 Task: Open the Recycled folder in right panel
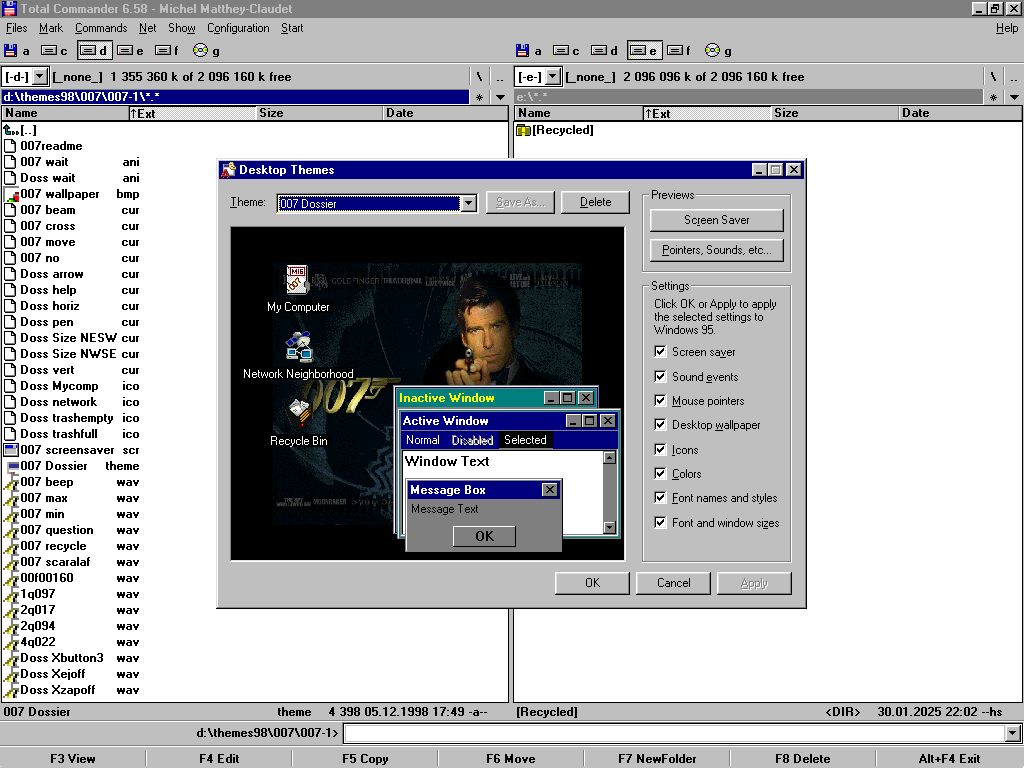pyautogui.click(x=561, y=130)
